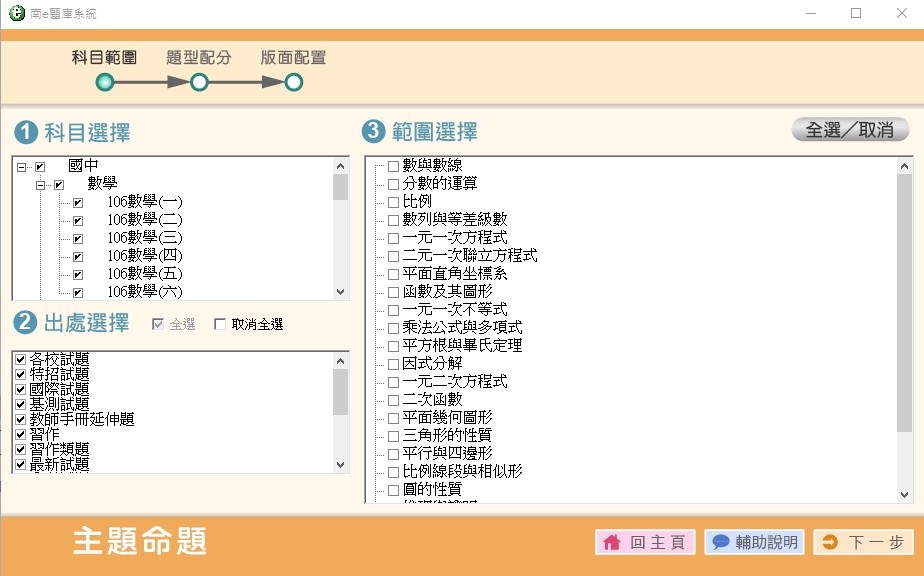Image resolution: width=924 pixels, height=576 pixels.
Task: Select 106數學(三) in subject tree
Action: (x=145, y=238)
